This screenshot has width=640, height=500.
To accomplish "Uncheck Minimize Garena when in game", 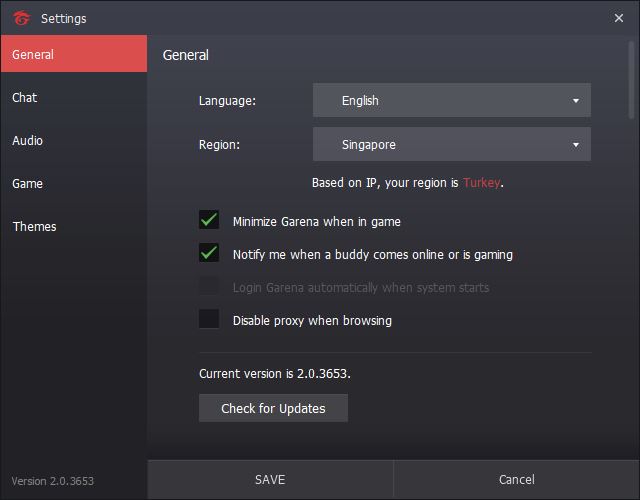I will click(x=209, y=220).
